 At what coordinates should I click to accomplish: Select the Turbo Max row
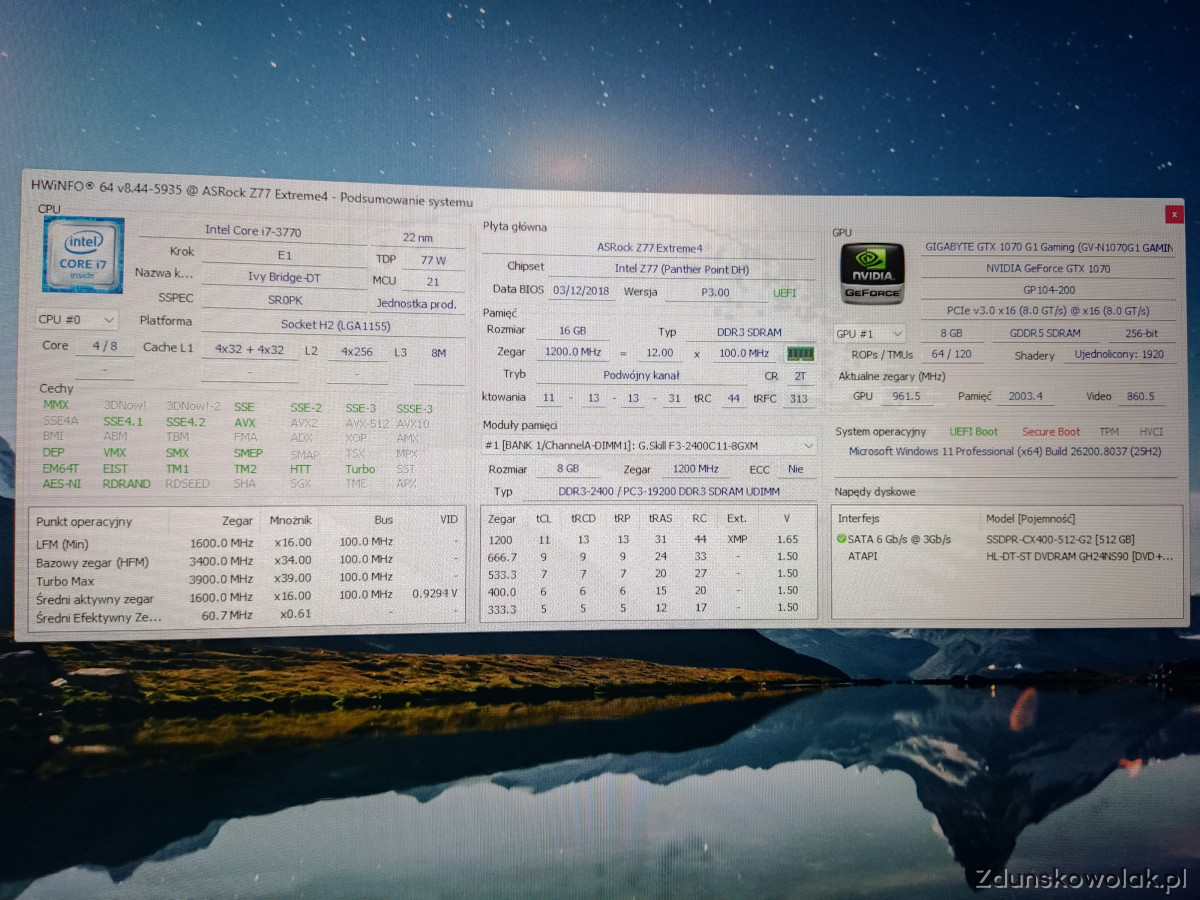tap(246, 580)
